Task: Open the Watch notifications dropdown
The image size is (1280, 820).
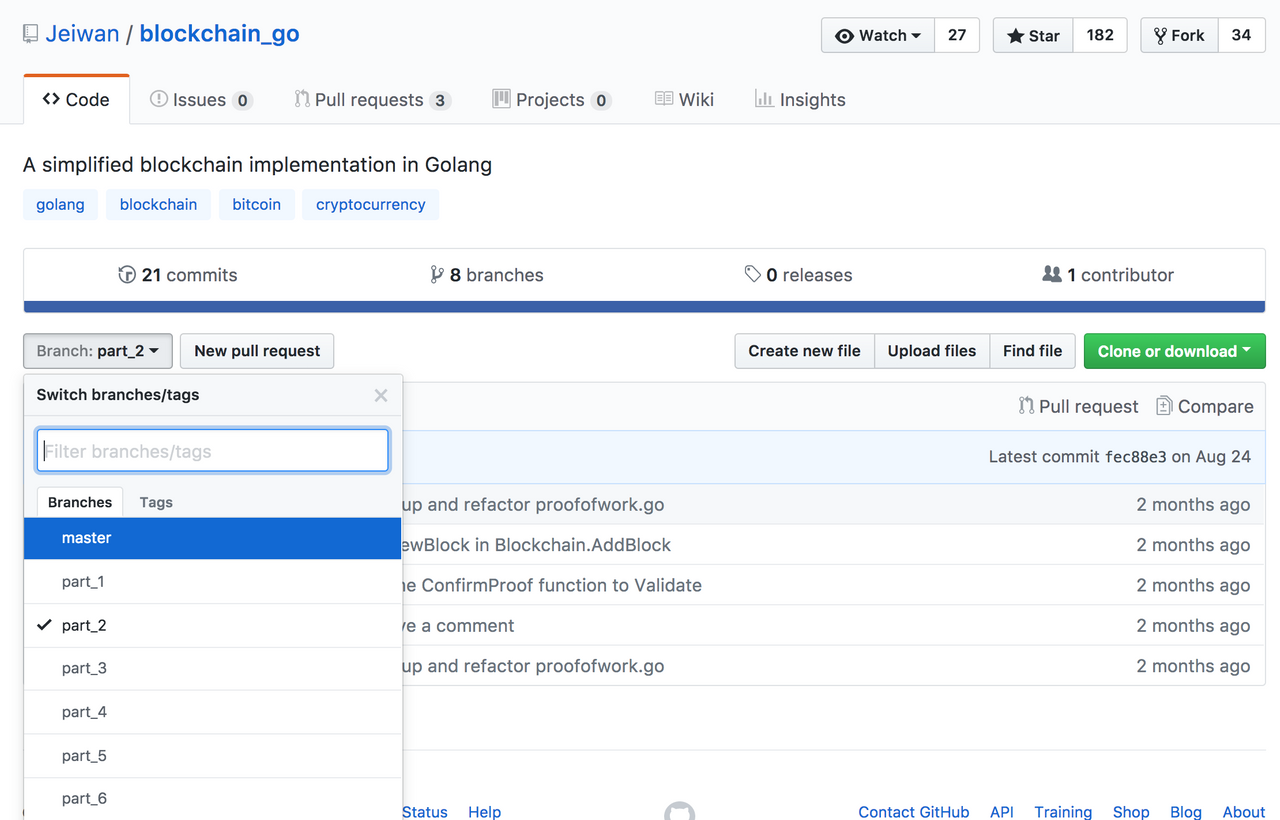Action: click(x=878, y=35)
